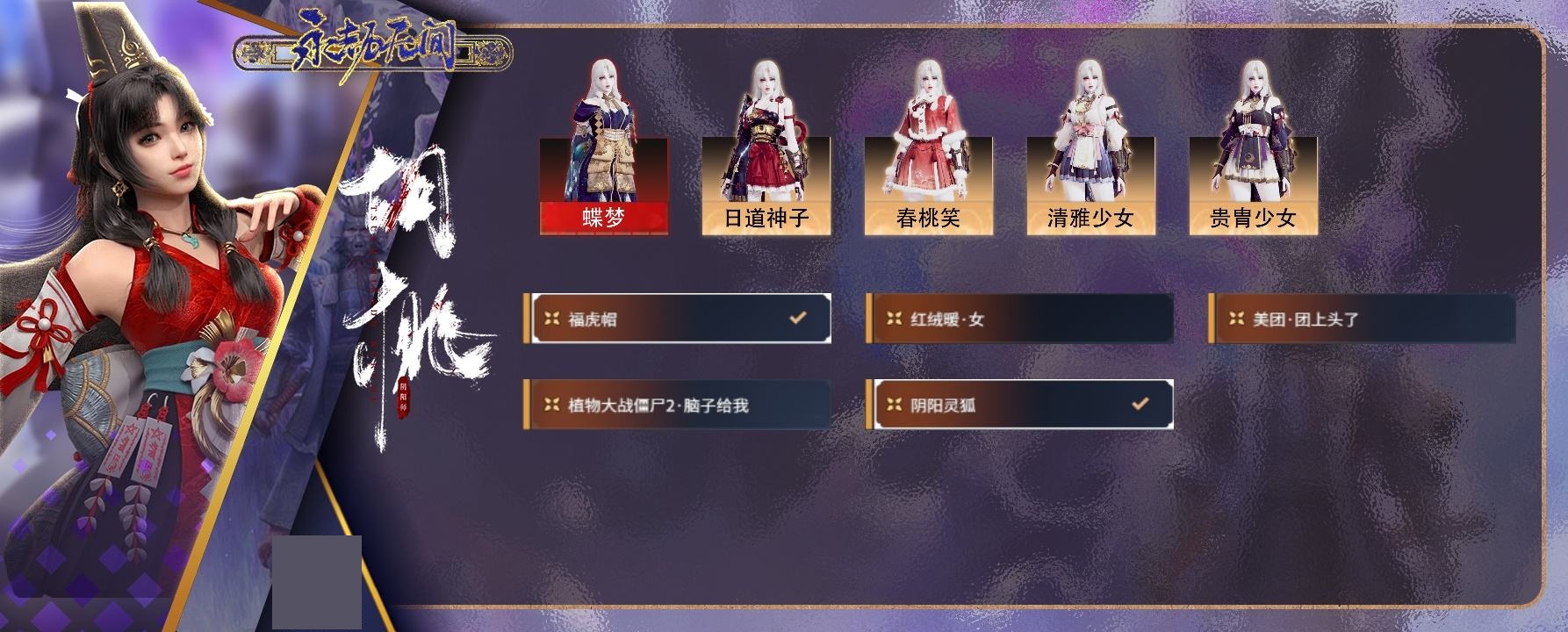Enable the 红绒暖·女 accessory option
The image size is (1568, 632).
point(1019,319)
